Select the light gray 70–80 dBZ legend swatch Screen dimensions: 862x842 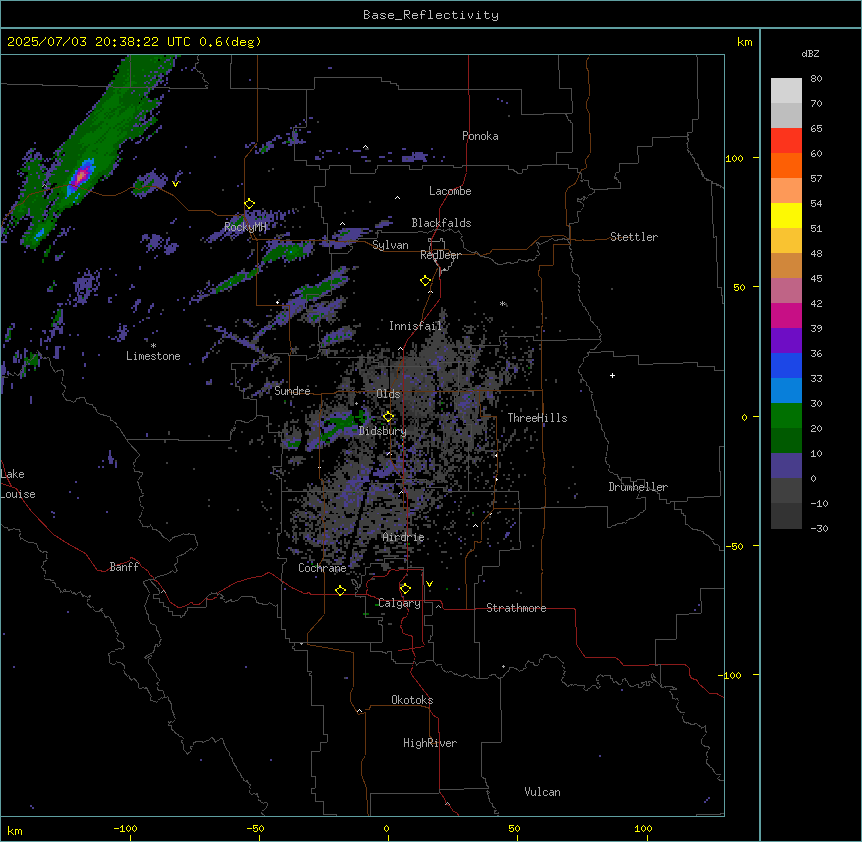coord(786,91)
